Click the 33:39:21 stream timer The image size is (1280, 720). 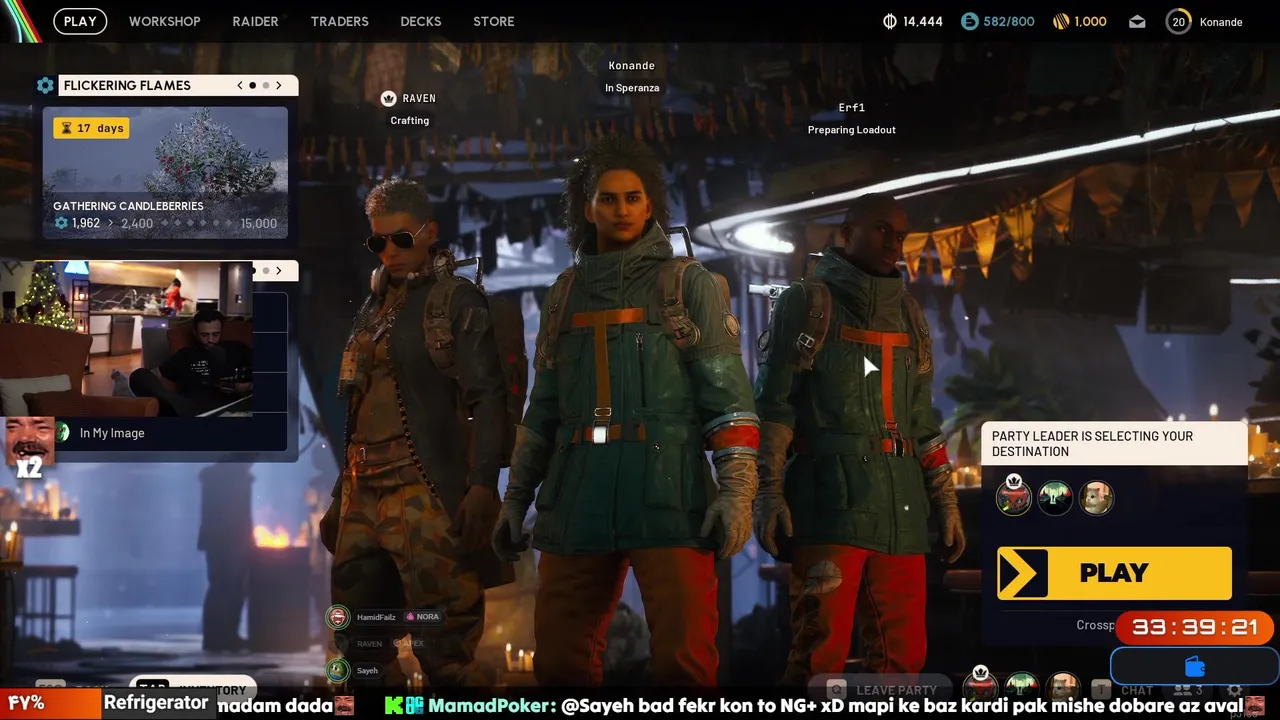(x=1195, y=627)
